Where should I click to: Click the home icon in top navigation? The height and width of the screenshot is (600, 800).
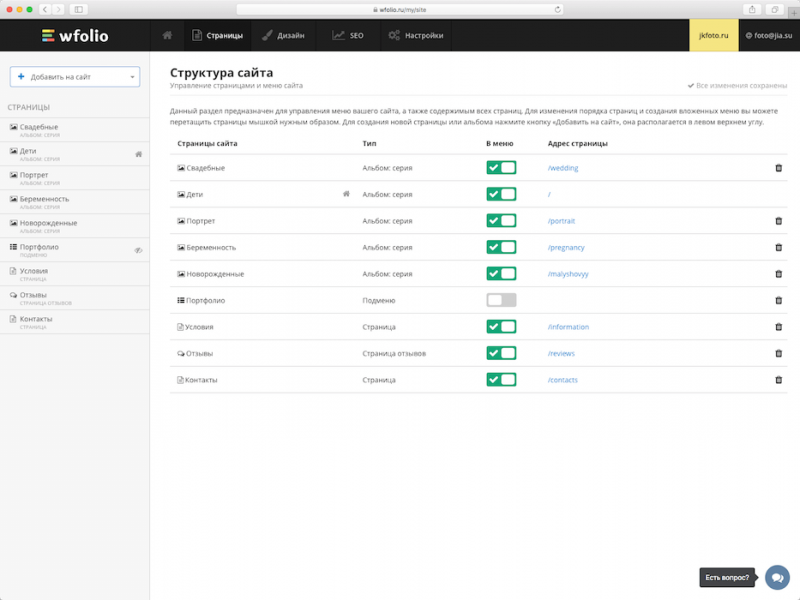[x=167, y=35]
